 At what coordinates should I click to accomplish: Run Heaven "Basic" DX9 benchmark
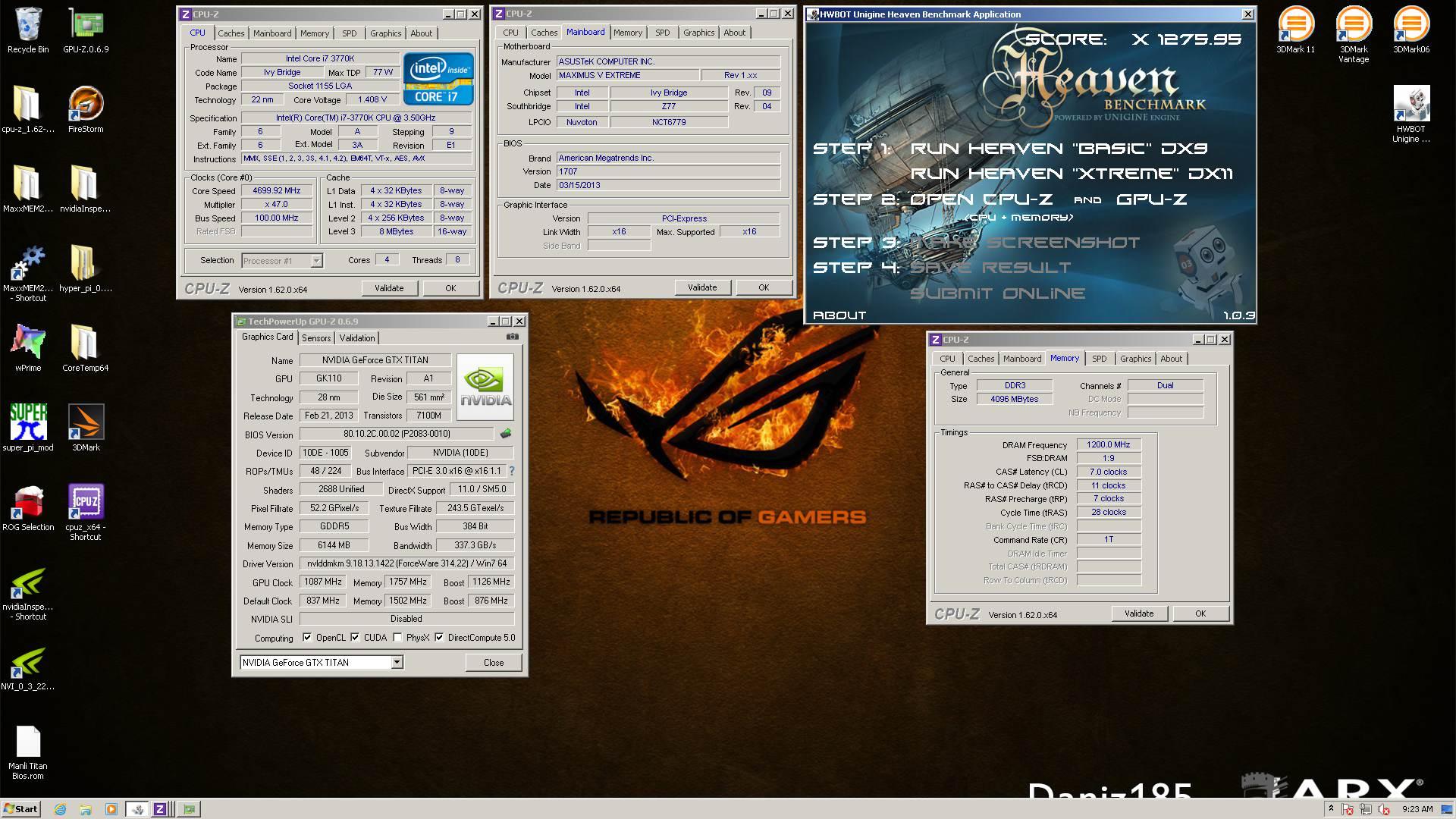pos(1059,149)
